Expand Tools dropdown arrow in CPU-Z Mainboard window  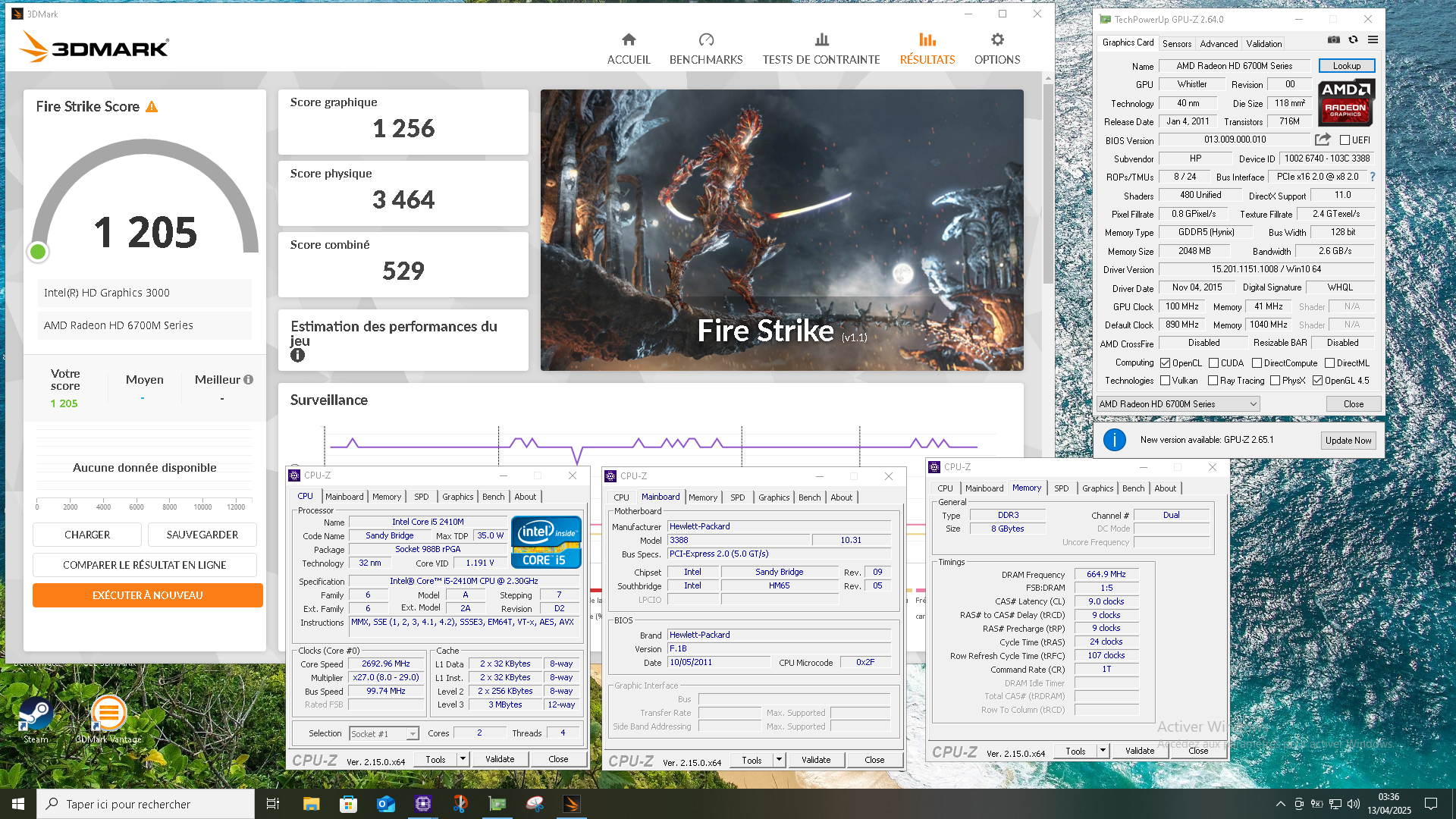[x=779, y=760]
